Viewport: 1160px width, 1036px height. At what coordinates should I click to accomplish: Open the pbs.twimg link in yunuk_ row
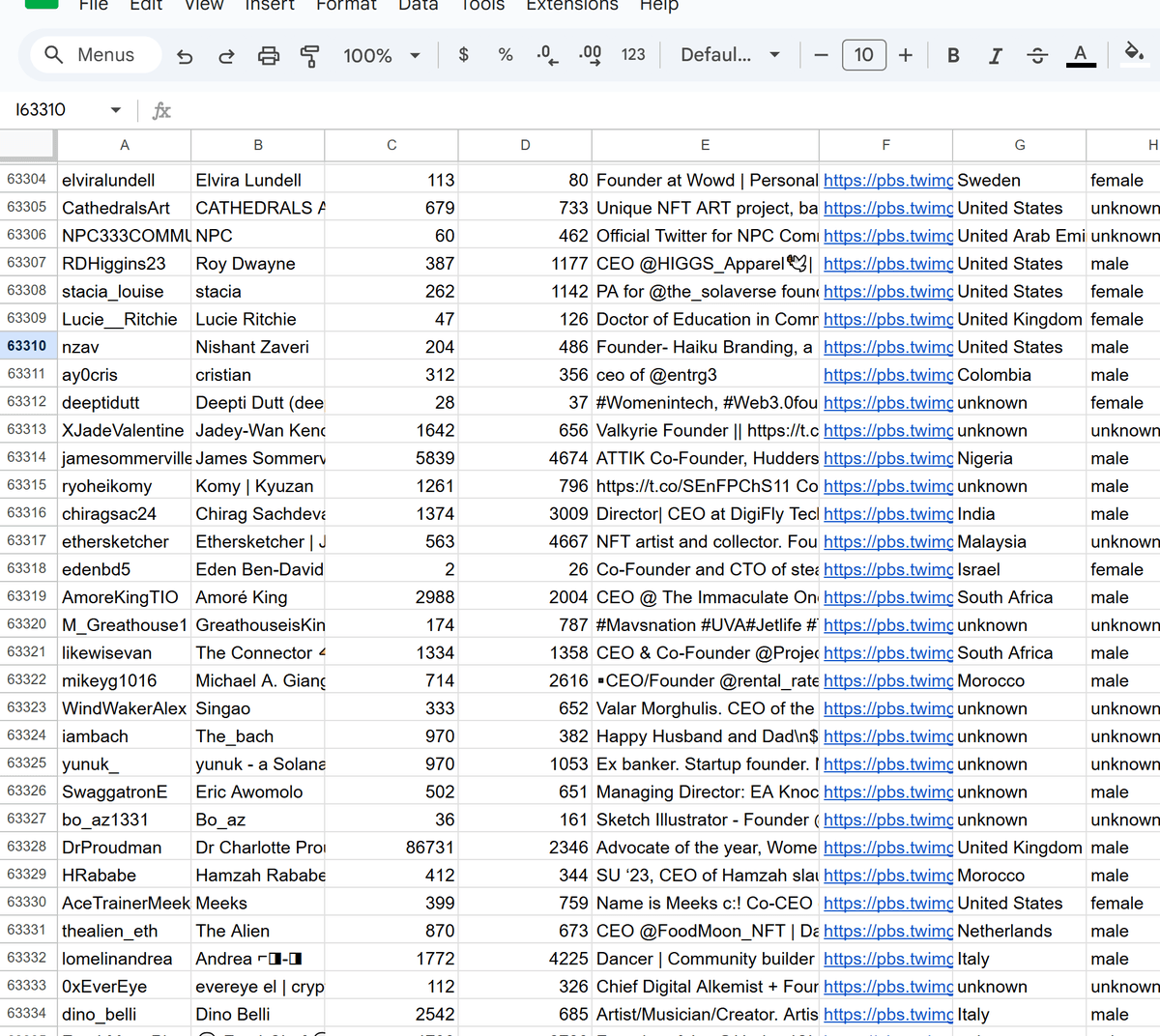(x=888, y=764)
